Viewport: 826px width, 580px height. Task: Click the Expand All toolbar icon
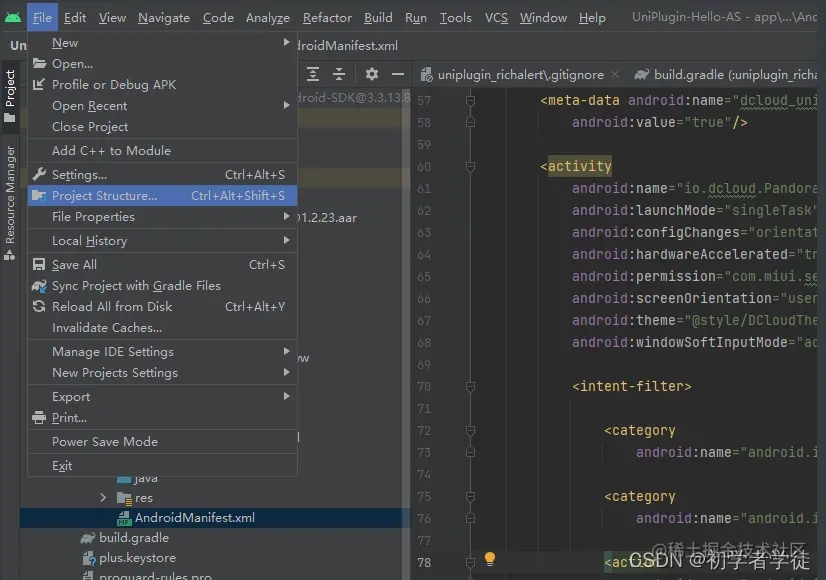[313, 74]
